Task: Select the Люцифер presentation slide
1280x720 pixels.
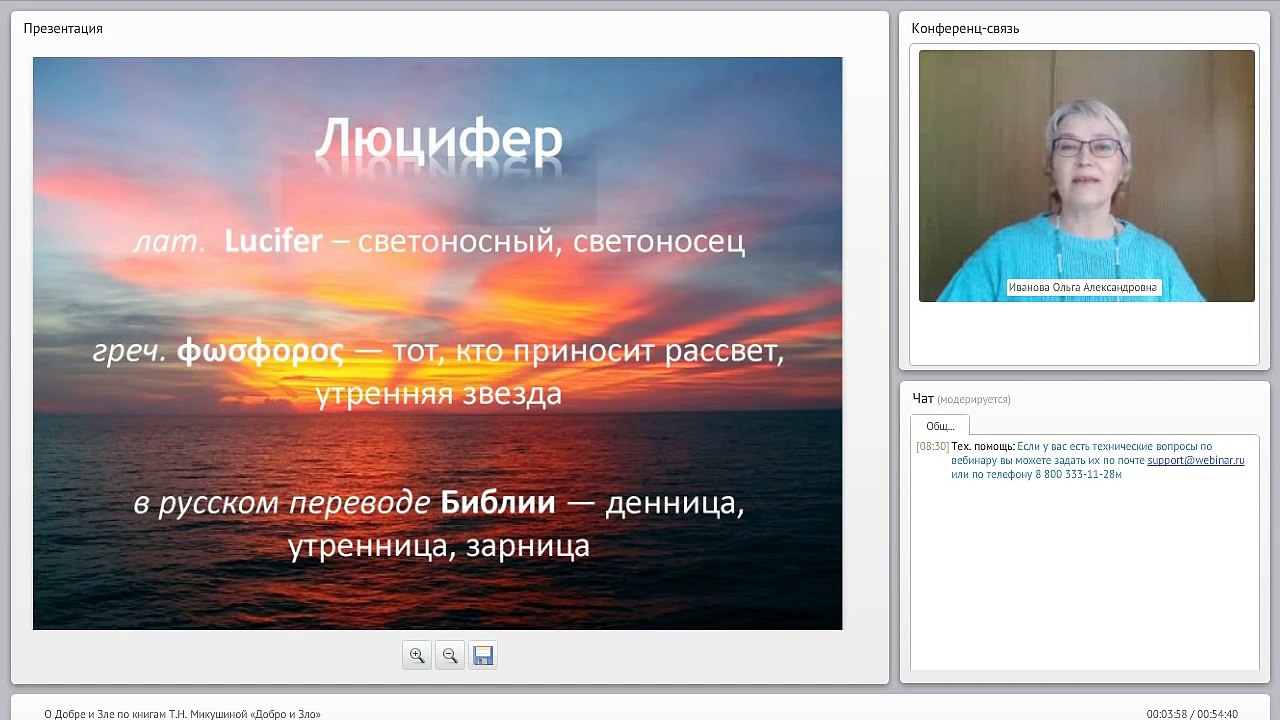Action: pos(437,343)
